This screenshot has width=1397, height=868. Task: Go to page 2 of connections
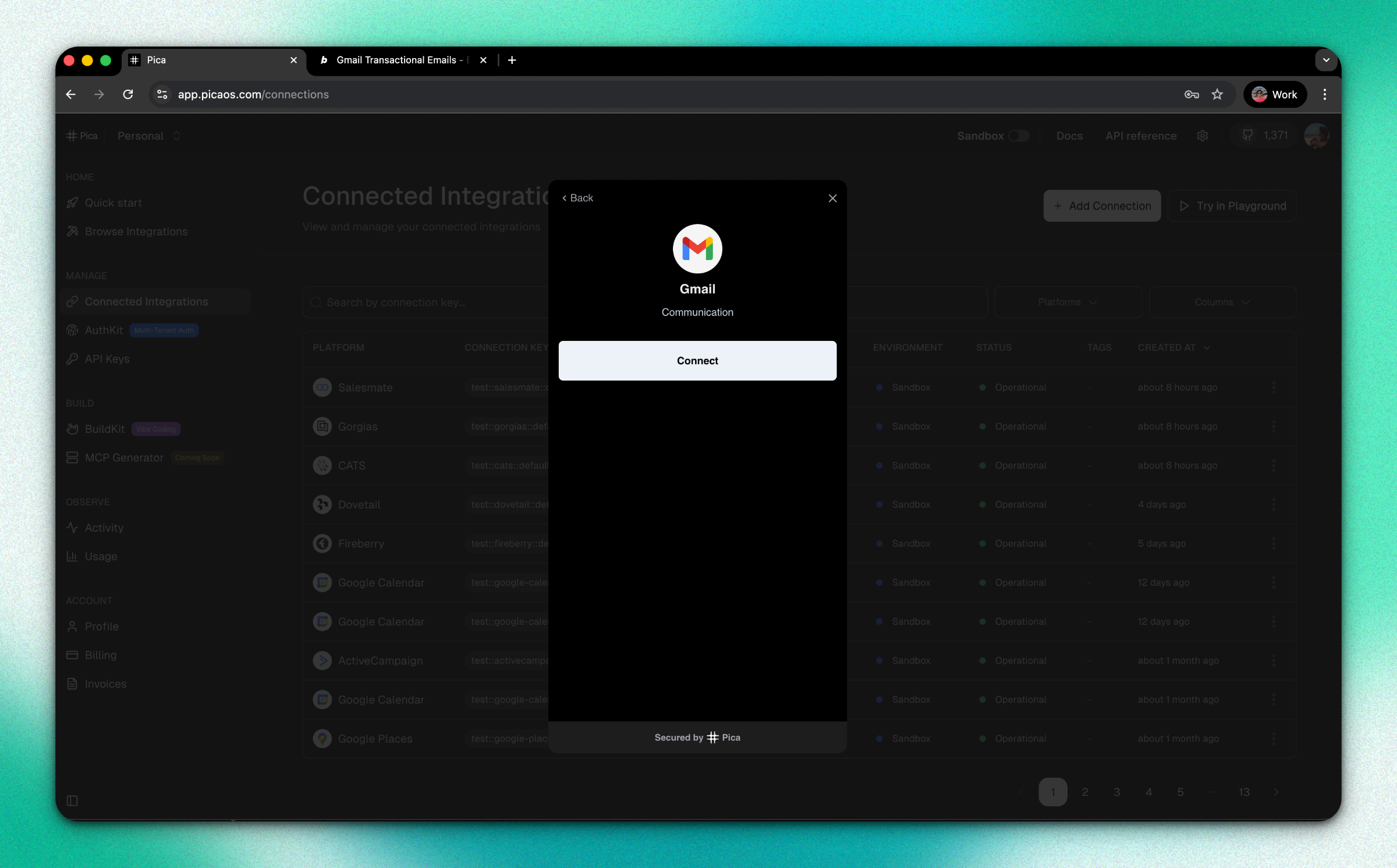pos(1084,792)
